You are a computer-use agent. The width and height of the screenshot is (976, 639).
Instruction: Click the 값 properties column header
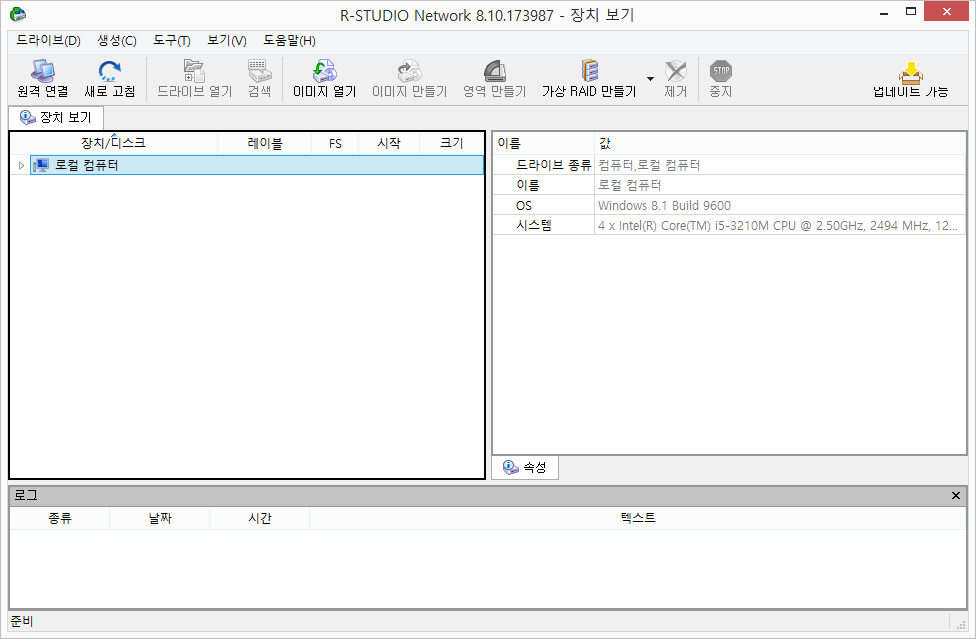[x=780, y=144]
